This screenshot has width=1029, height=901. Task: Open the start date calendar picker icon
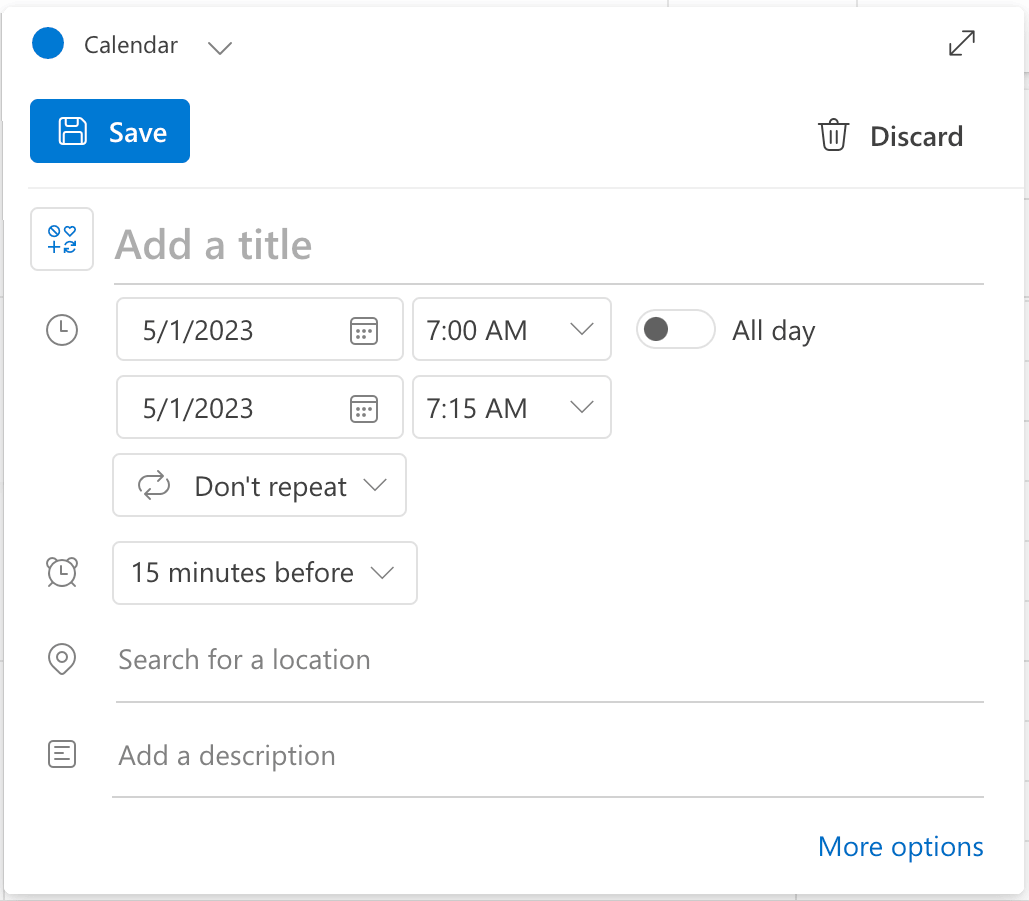[366, 330]
